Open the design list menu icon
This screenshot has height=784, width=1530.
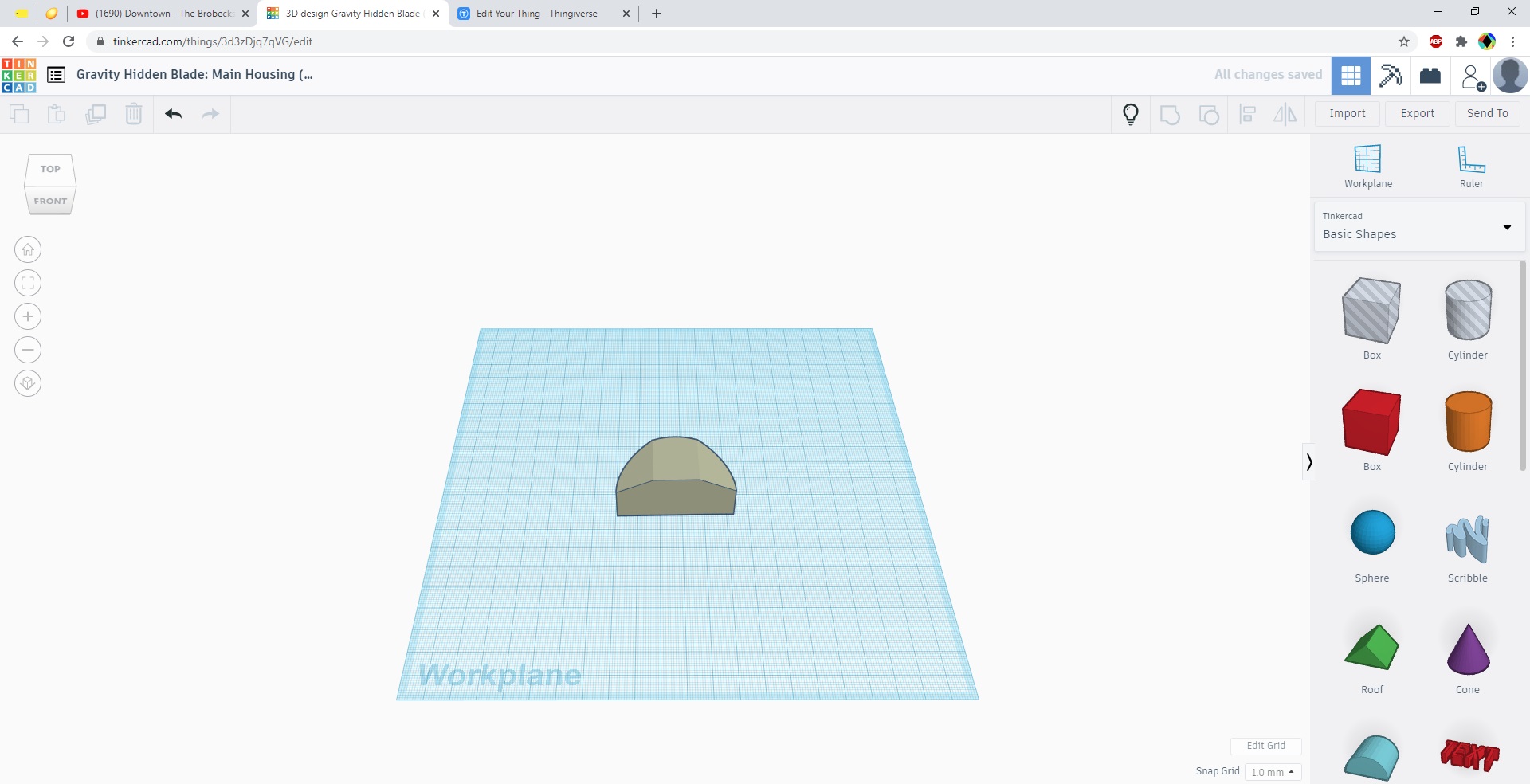[56, 75]
